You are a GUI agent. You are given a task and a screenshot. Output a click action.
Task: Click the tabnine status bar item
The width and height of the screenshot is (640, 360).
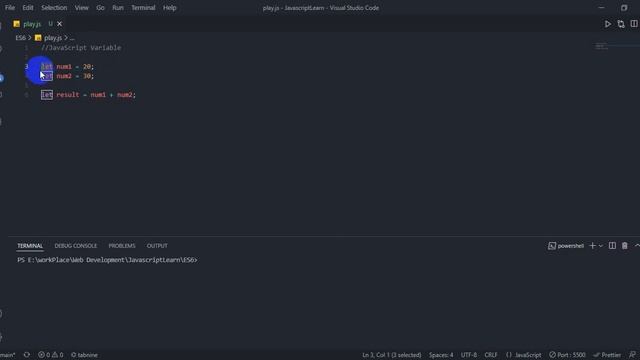click(x=84, y=355)
